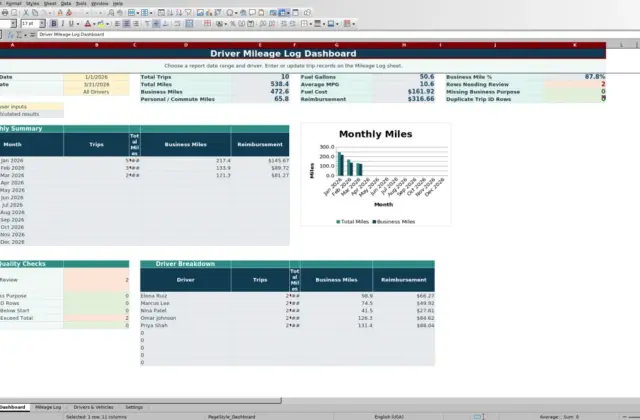Open Find and Replace
640x420 pixels.
coord(111,13)
